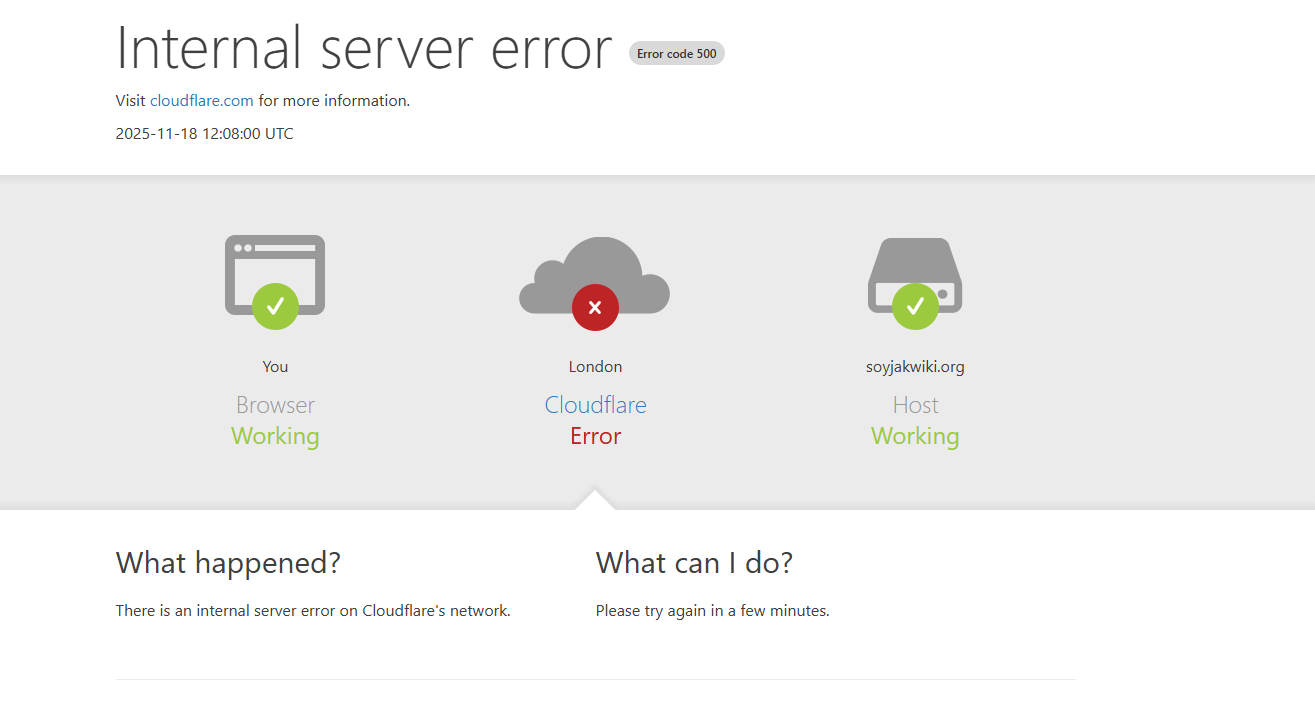Click the browser window icon
The width and height of the screenshot is (1315, 701).
point(275,275)
